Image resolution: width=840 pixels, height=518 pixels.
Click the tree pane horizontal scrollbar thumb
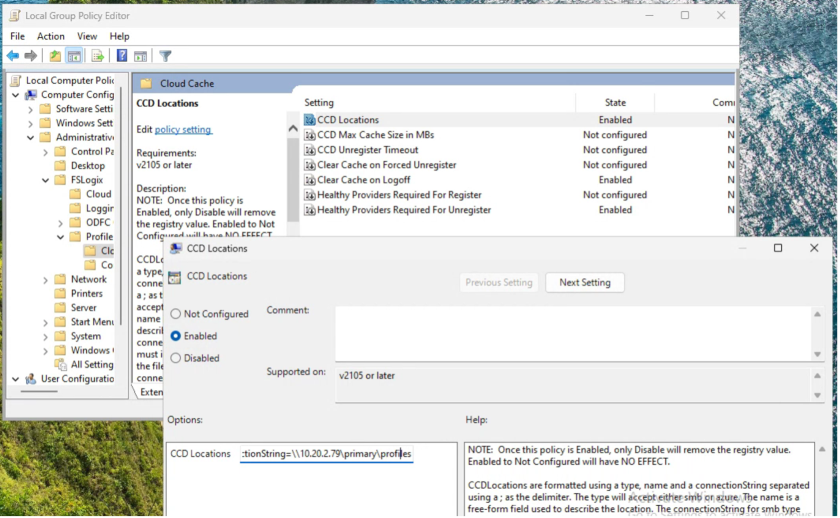pyautogui.click(x=39, y=391)
